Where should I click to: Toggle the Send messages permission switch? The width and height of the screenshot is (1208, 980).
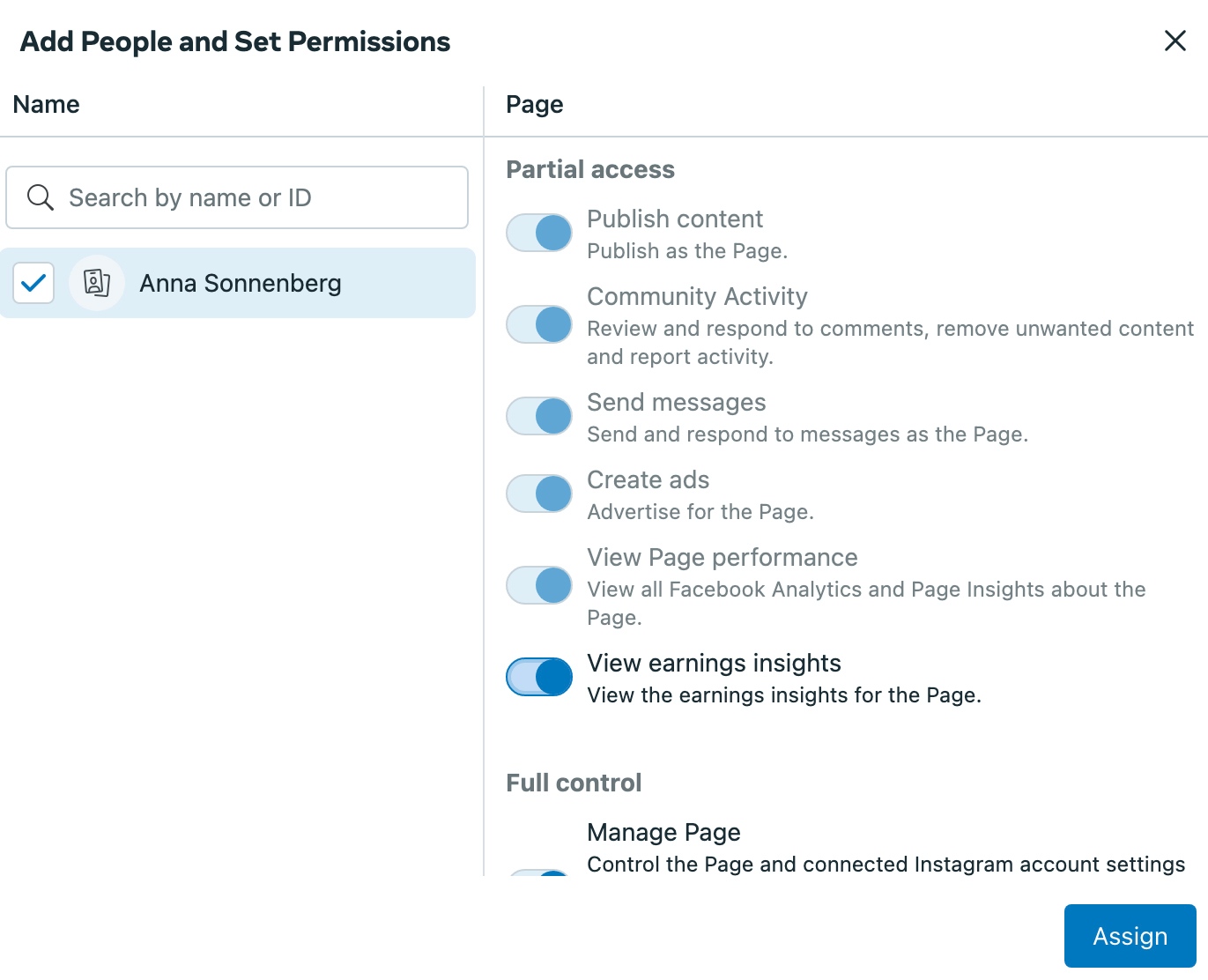(x=539, y=416)
